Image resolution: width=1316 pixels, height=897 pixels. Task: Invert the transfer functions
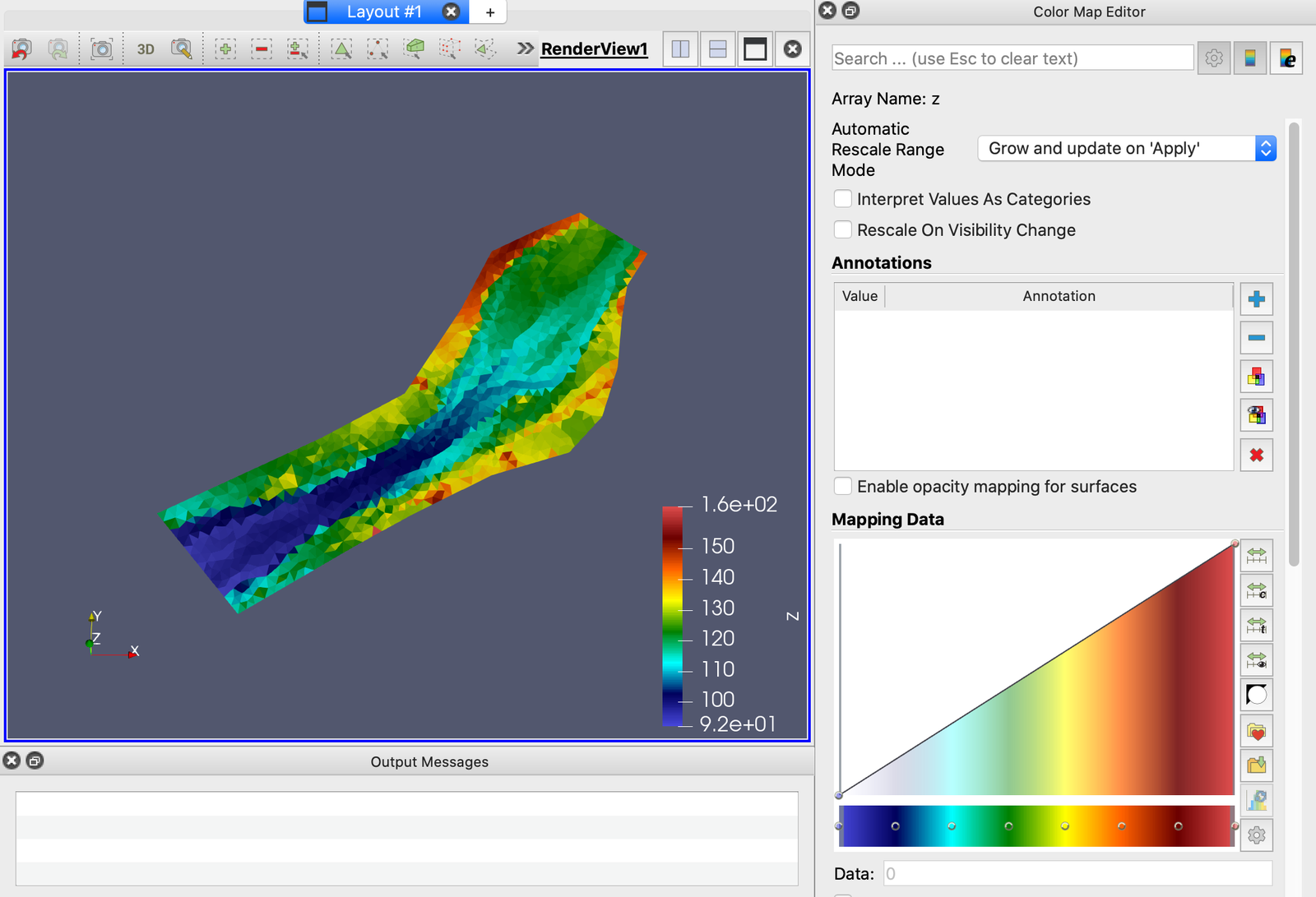tap(1256, 696)
